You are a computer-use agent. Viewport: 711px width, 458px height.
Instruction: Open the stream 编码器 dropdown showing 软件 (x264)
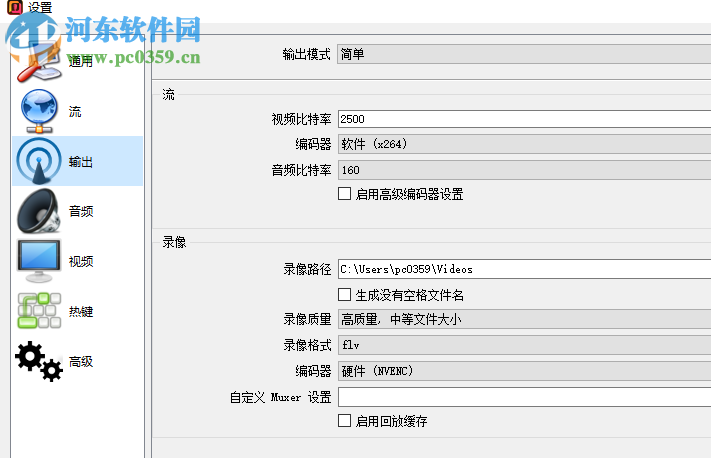click(525, 144)
